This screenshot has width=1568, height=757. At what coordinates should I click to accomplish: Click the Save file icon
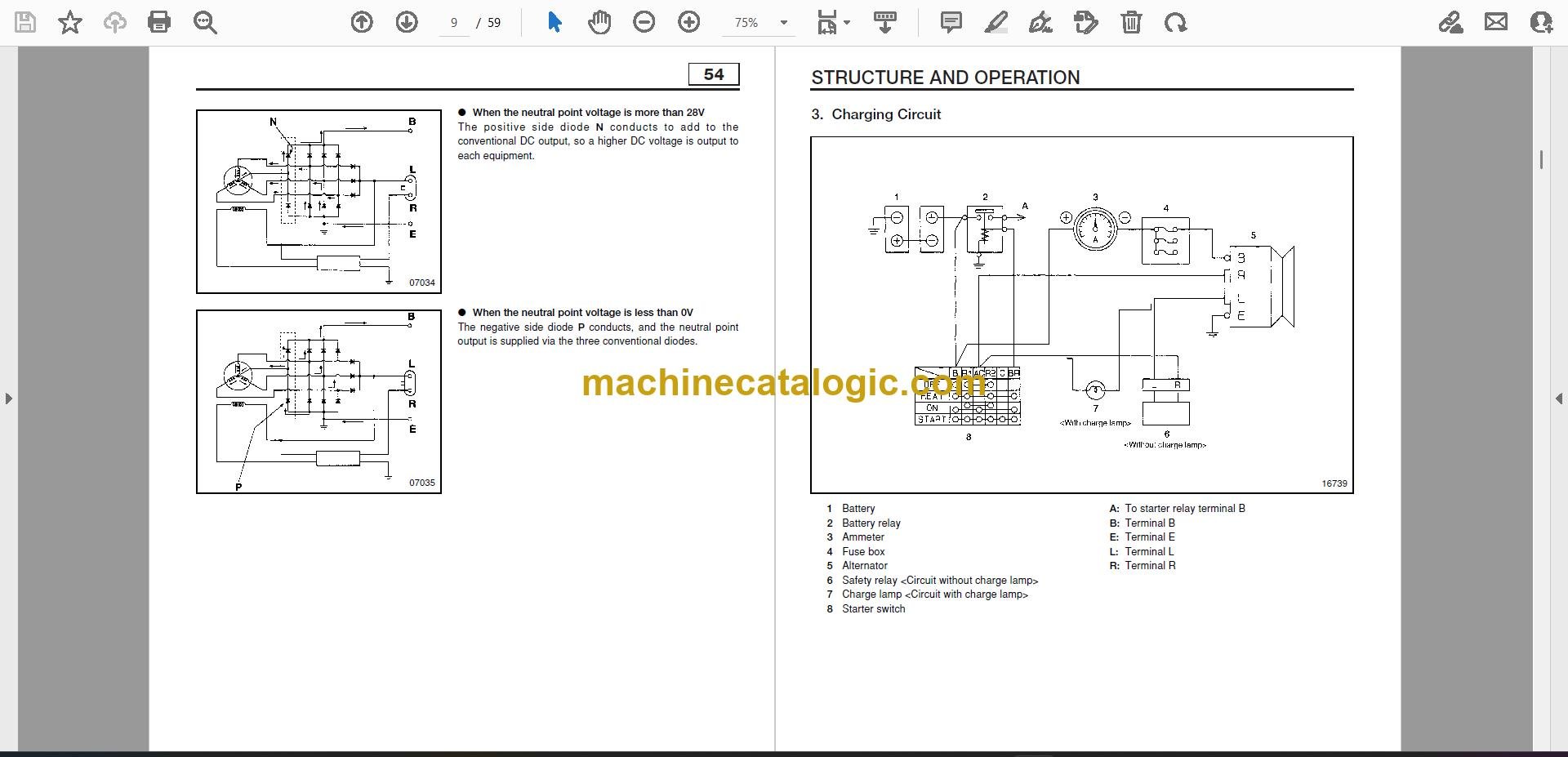(x=25, y=22)
